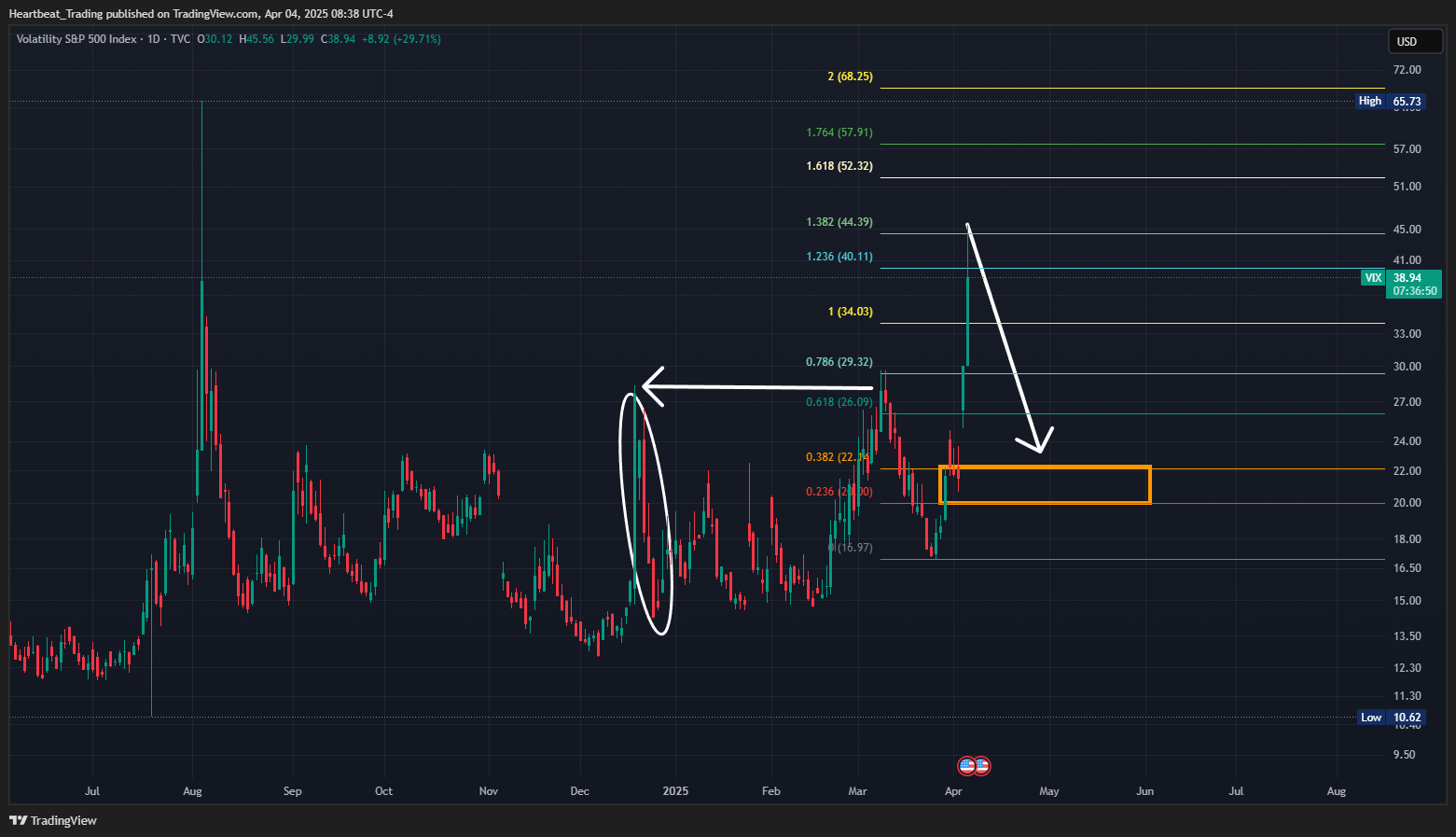The width and height of the screenshot is (1456, 837).
Task: Click the Sep label on time axis
Action: [292, 791]
